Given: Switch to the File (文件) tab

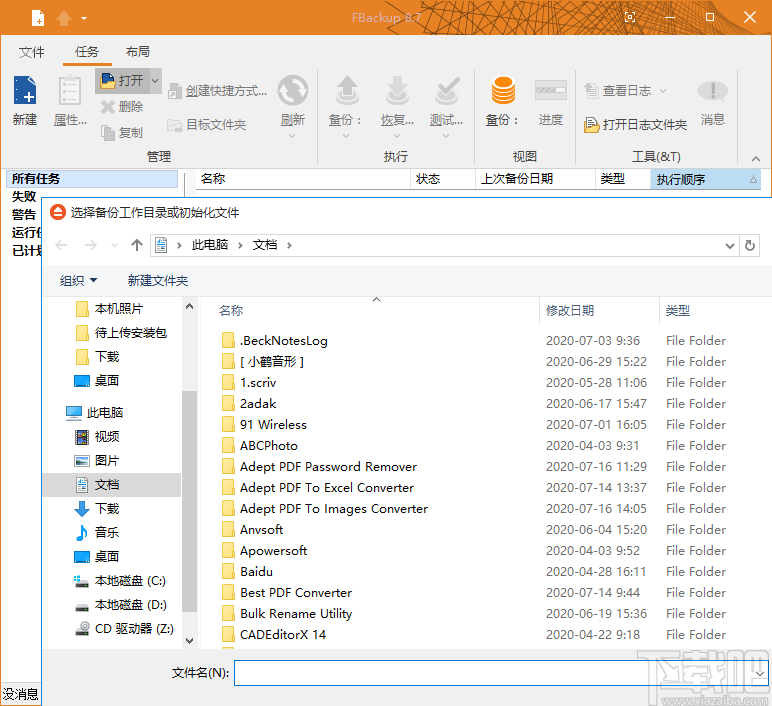Looking at the screenshot, I should 32,52.
